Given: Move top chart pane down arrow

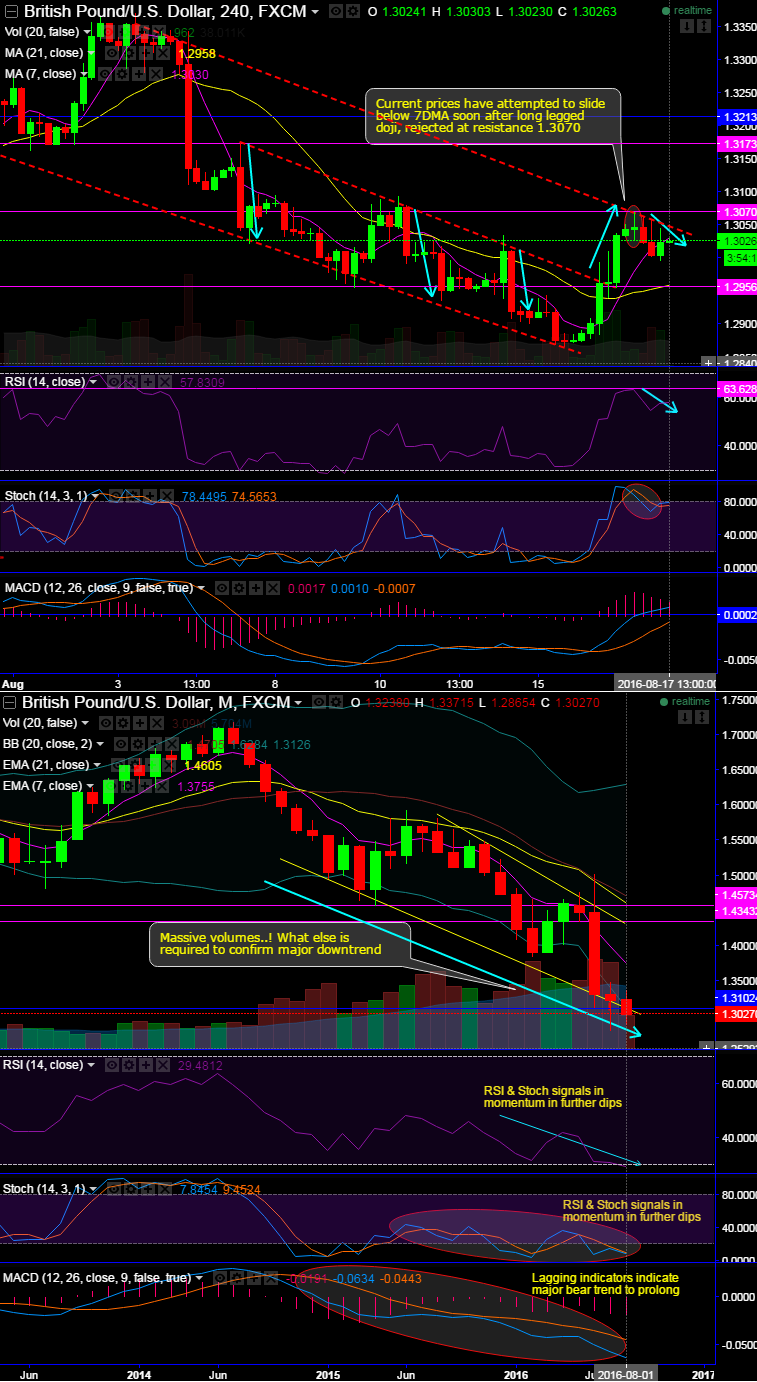Looking at the screenshot, I should pyautogui.click(x=687, y=26).
